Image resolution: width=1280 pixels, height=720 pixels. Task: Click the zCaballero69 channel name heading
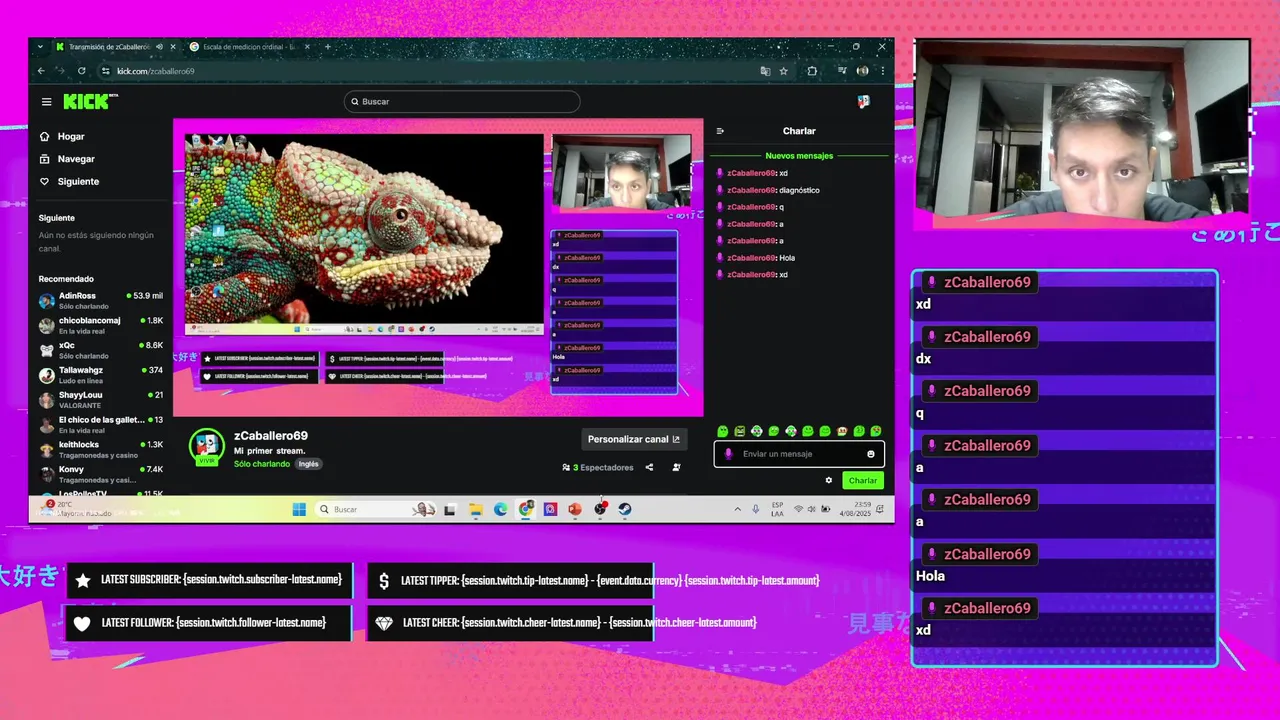(x=271, y=436)
